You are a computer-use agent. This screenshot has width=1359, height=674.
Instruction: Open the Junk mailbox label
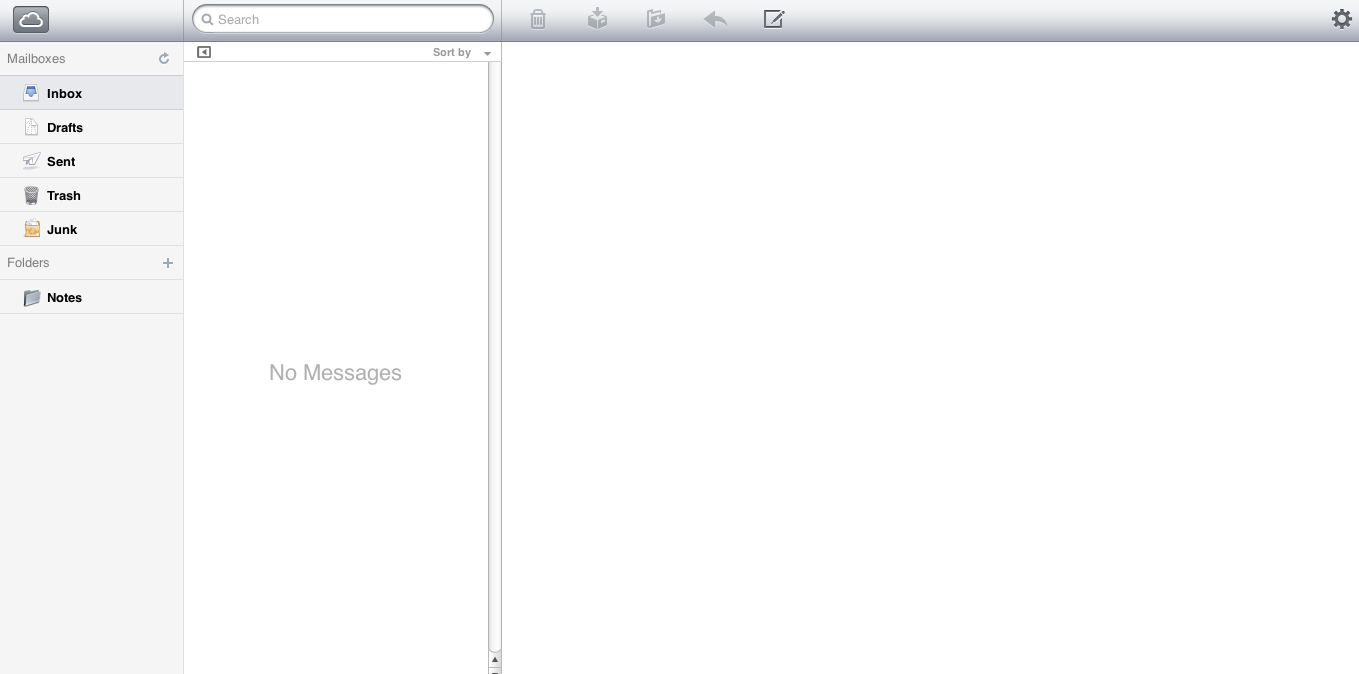[x=62, y=229]
